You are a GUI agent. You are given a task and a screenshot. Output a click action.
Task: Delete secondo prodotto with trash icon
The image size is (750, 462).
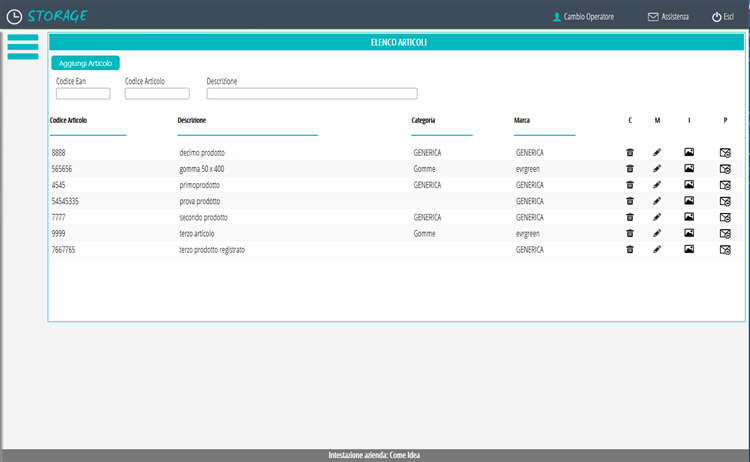(630, 218)
